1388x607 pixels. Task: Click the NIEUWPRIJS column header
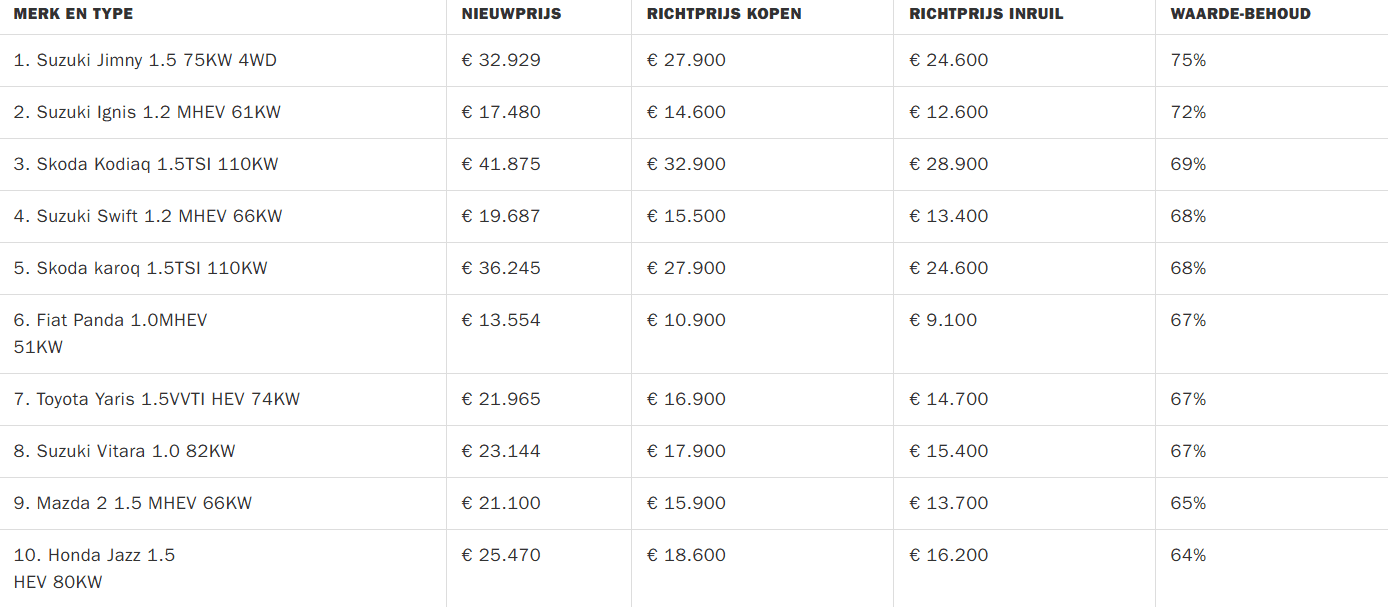click(x=511, y=14)
